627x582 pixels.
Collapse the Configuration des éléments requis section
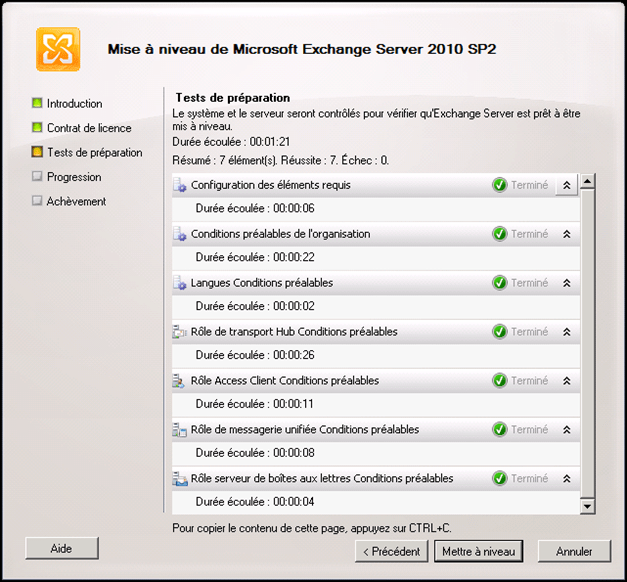pos(566,185)
